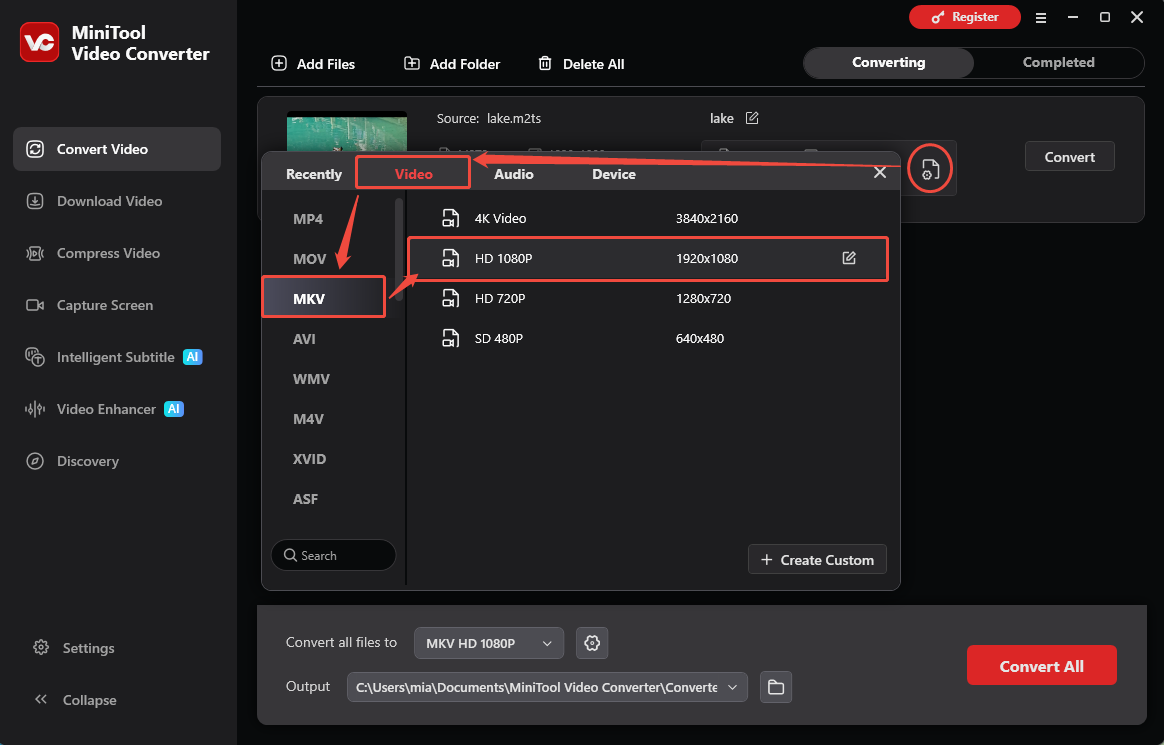Click the lake video thumbnail
Screen dimensions: 1164x745
(347, 132)
